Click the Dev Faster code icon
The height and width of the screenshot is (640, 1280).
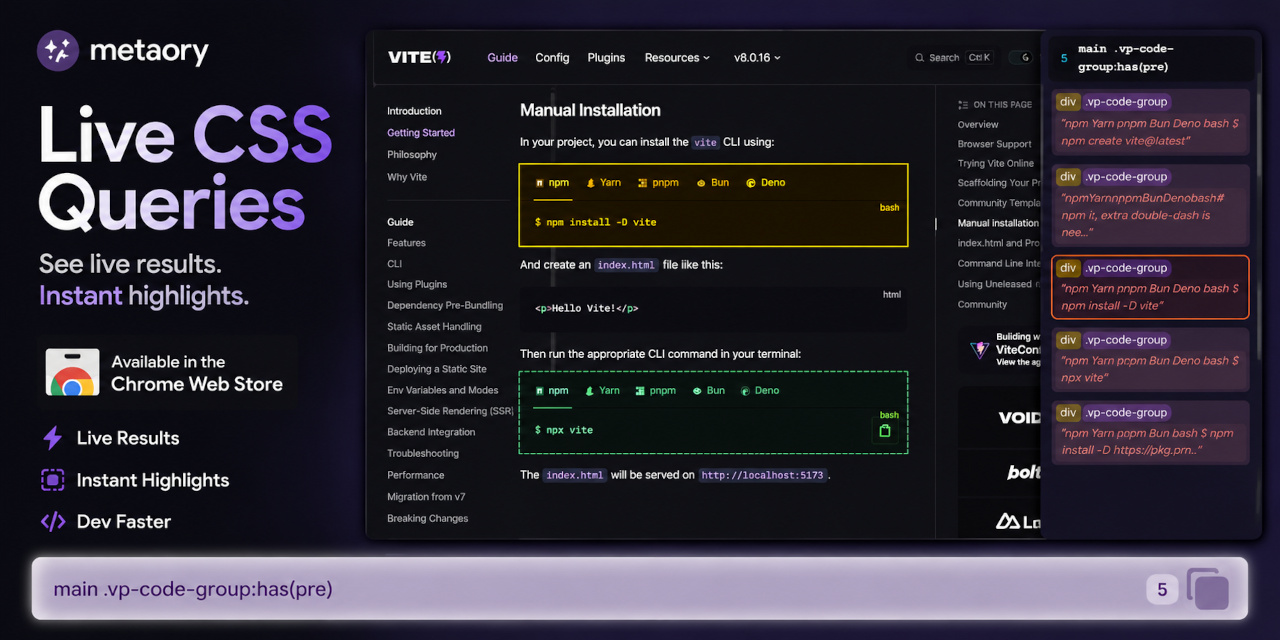(x=52, y=521)
